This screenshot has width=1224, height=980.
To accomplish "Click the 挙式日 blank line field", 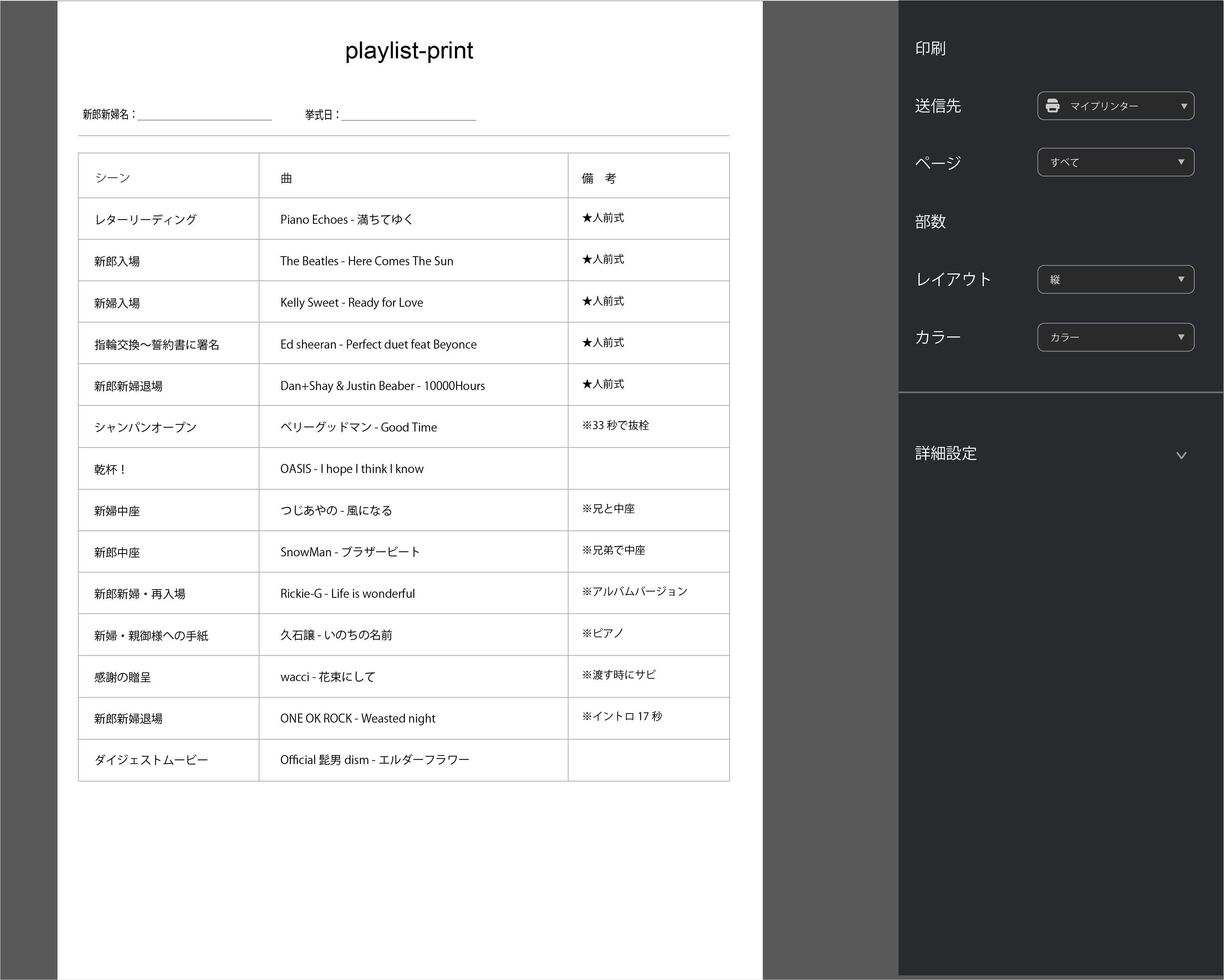I will [409, 115].
